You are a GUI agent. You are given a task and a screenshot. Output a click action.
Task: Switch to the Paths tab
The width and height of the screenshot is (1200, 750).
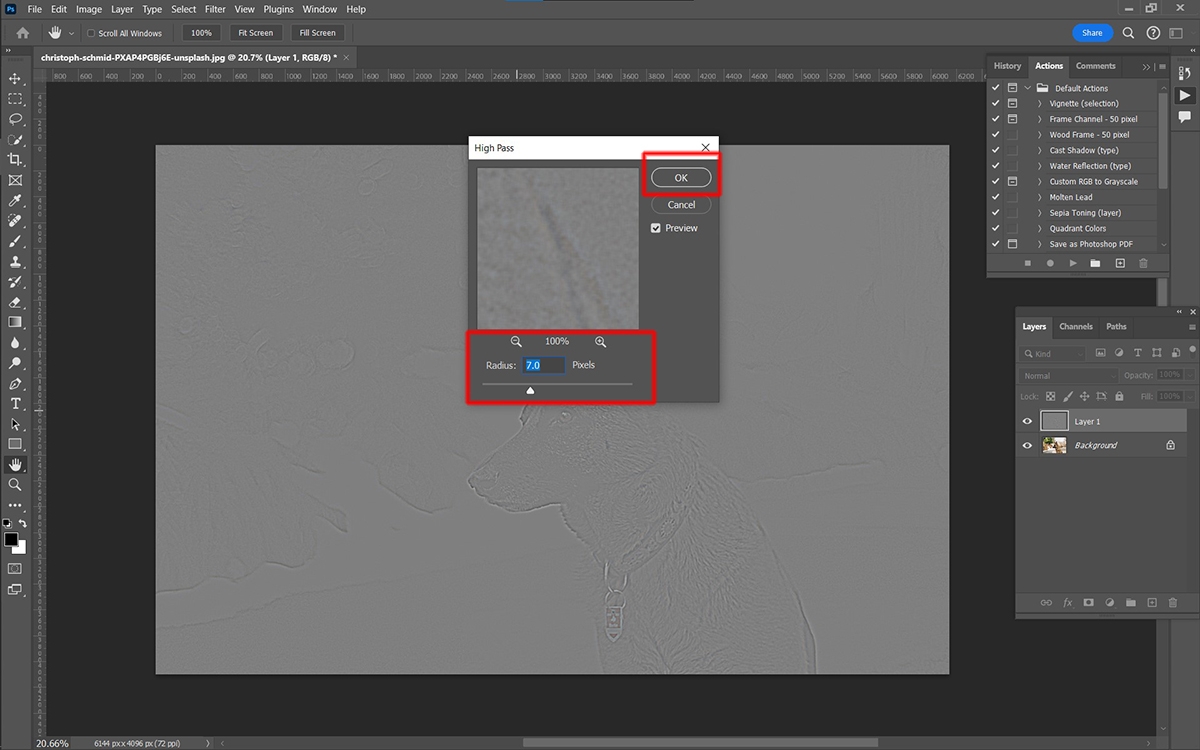(x=1116, y=326)
